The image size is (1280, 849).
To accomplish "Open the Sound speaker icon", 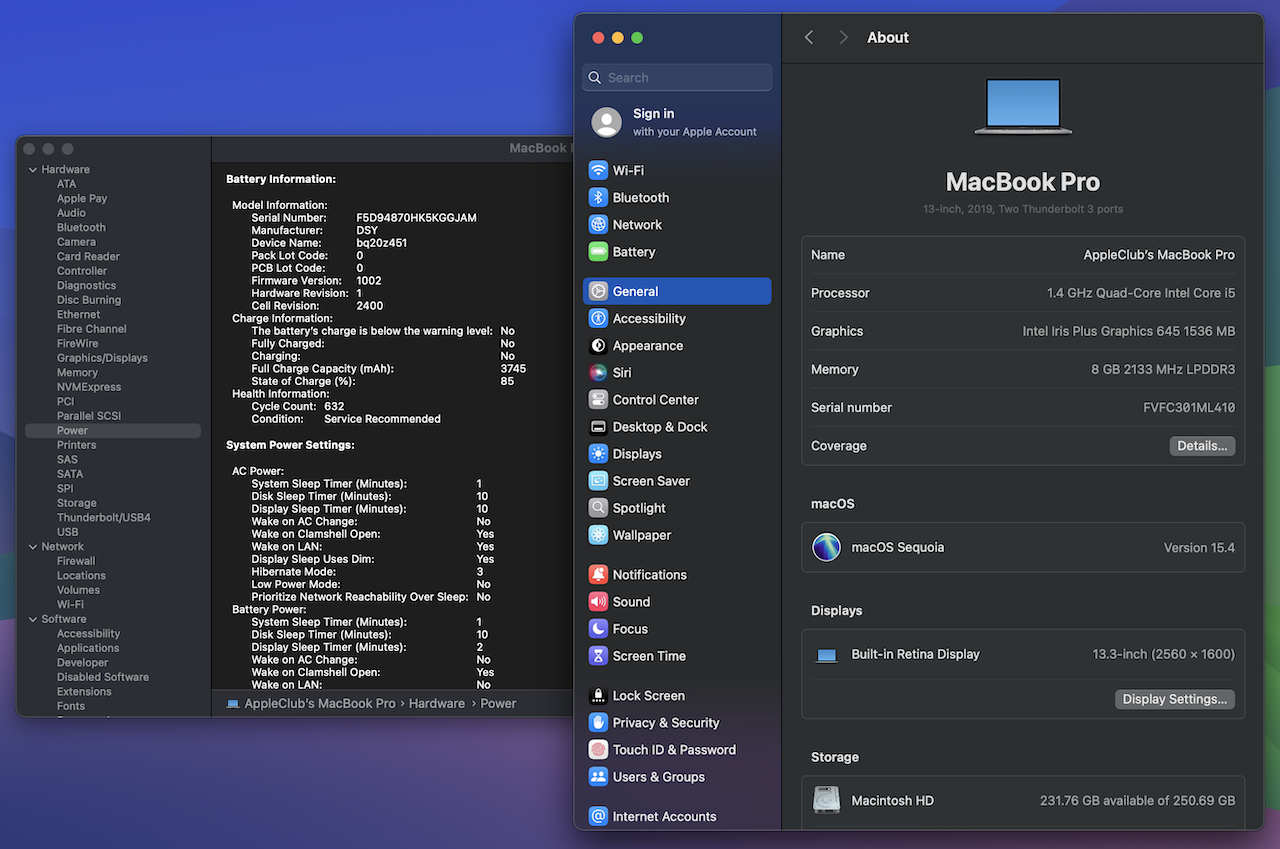I will (598, 601).
